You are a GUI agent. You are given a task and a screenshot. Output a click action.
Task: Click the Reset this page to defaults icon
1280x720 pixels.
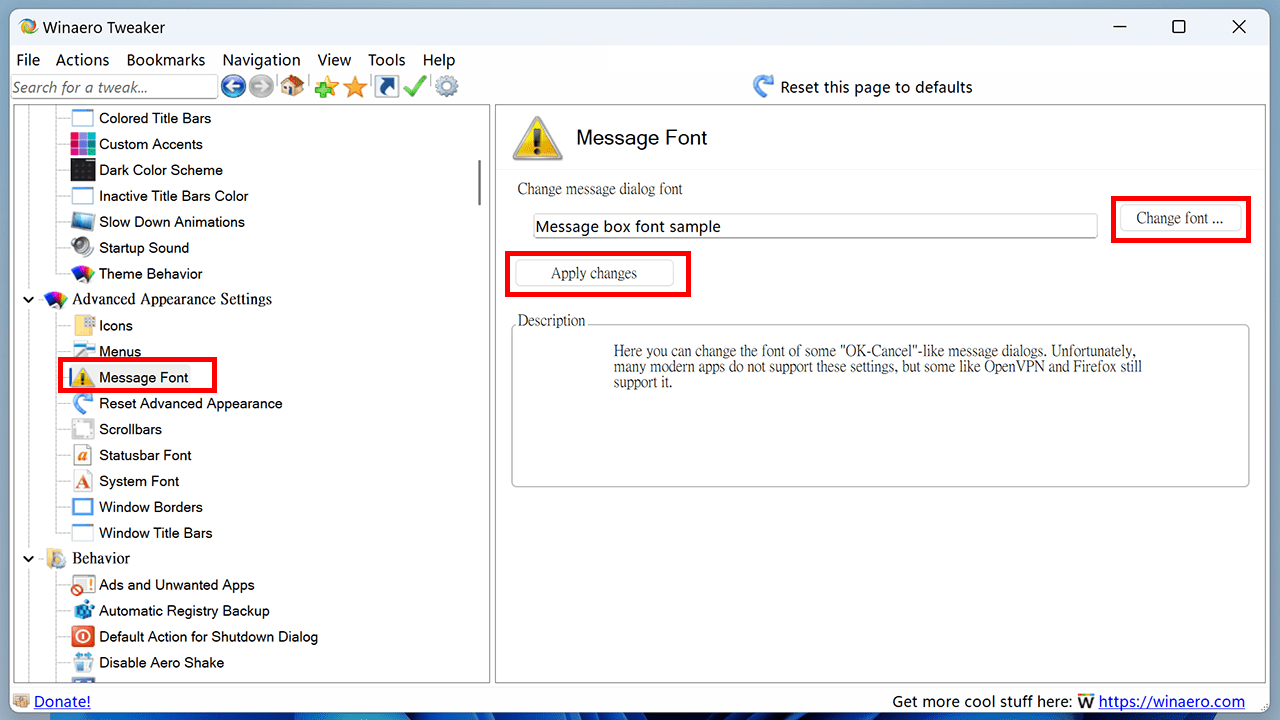point(764,87)
